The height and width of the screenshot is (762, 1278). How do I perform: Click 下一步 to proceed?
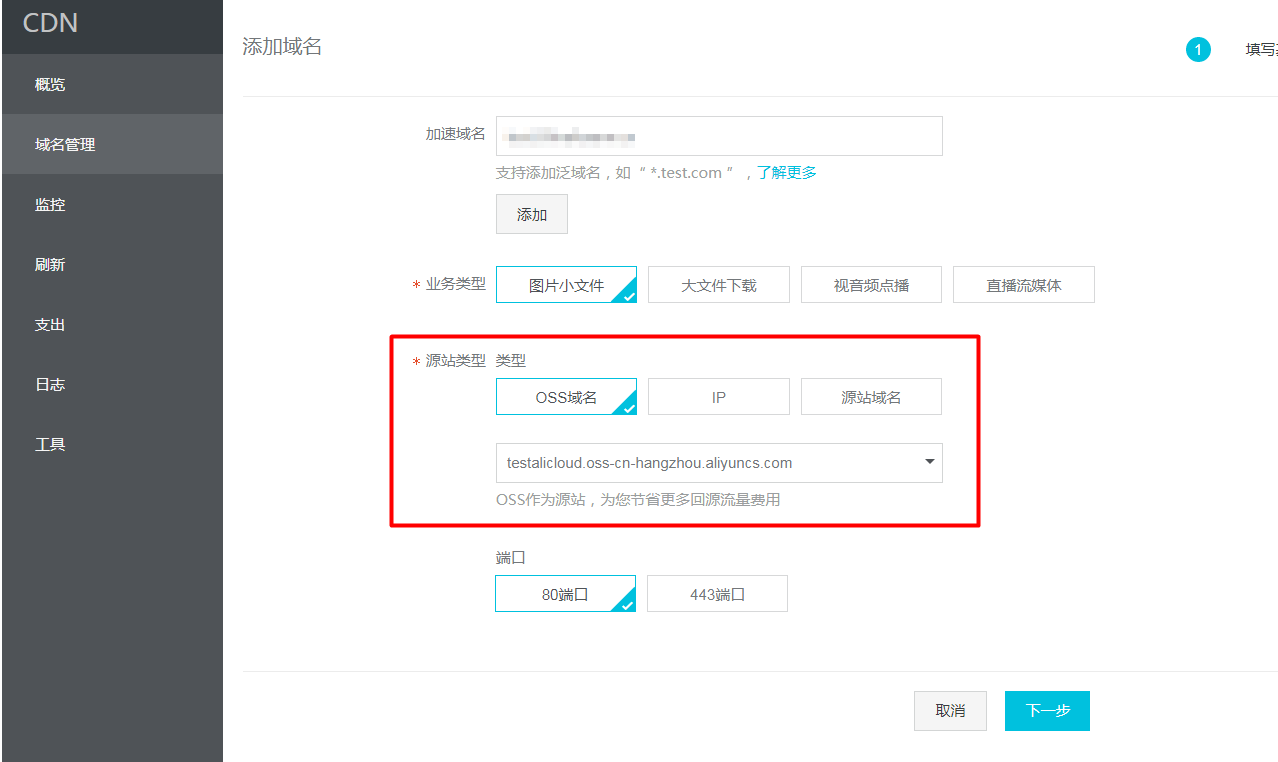(x=1047, y=710)
